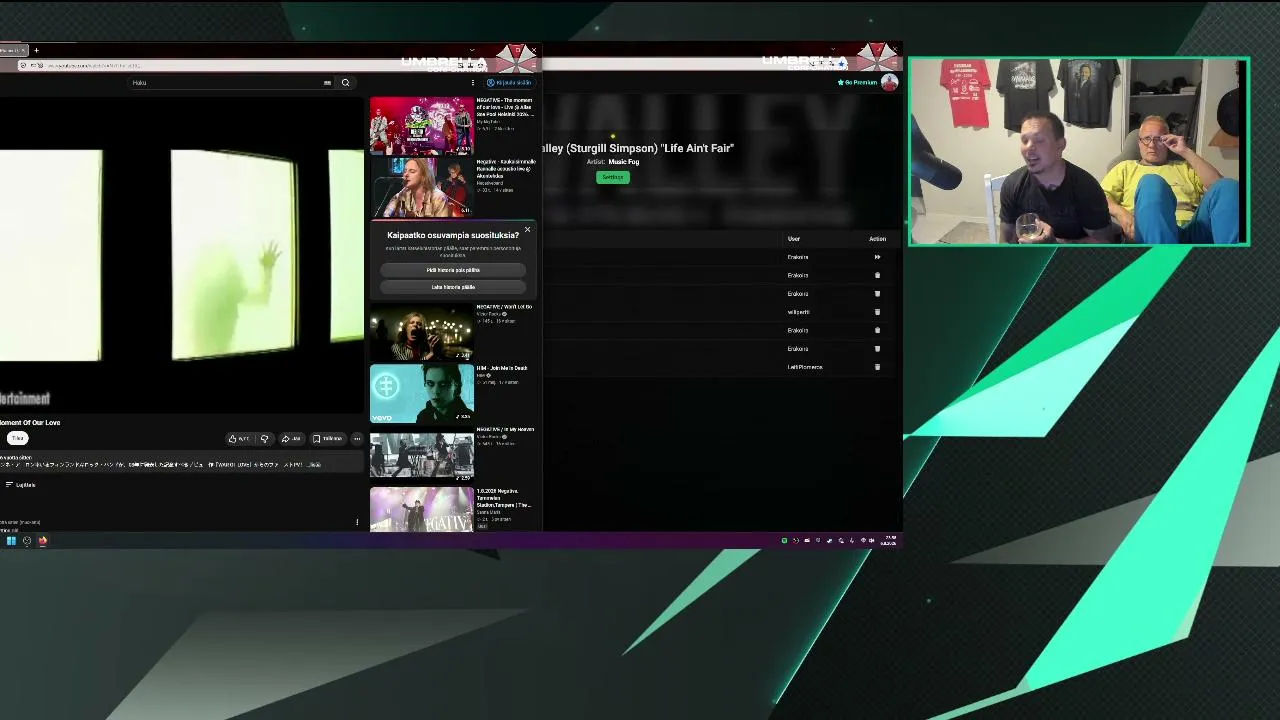Screen dimensions: 1280x720
Task: Choose Pidä historia pois päältä
Action: pos(453,270)
